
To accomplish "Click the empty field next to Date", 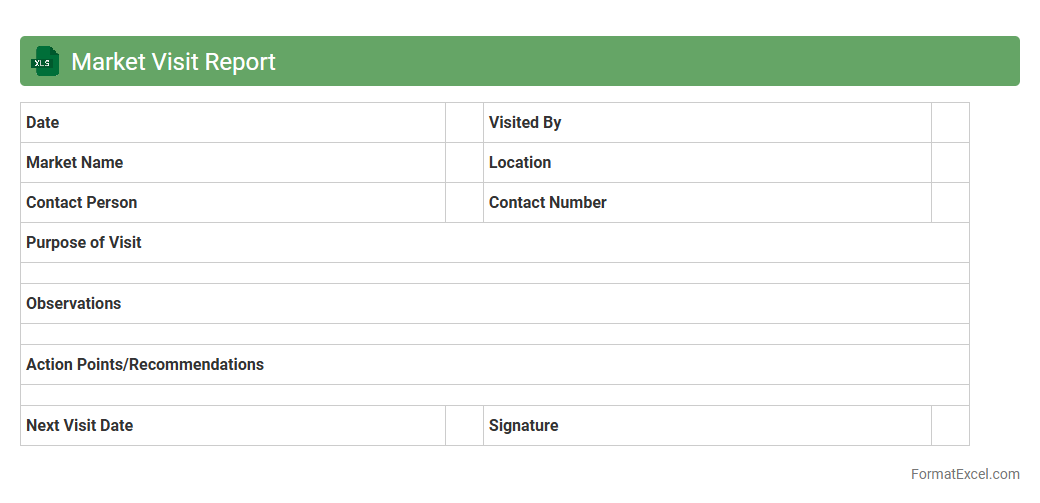I will (x=464, y=123).
